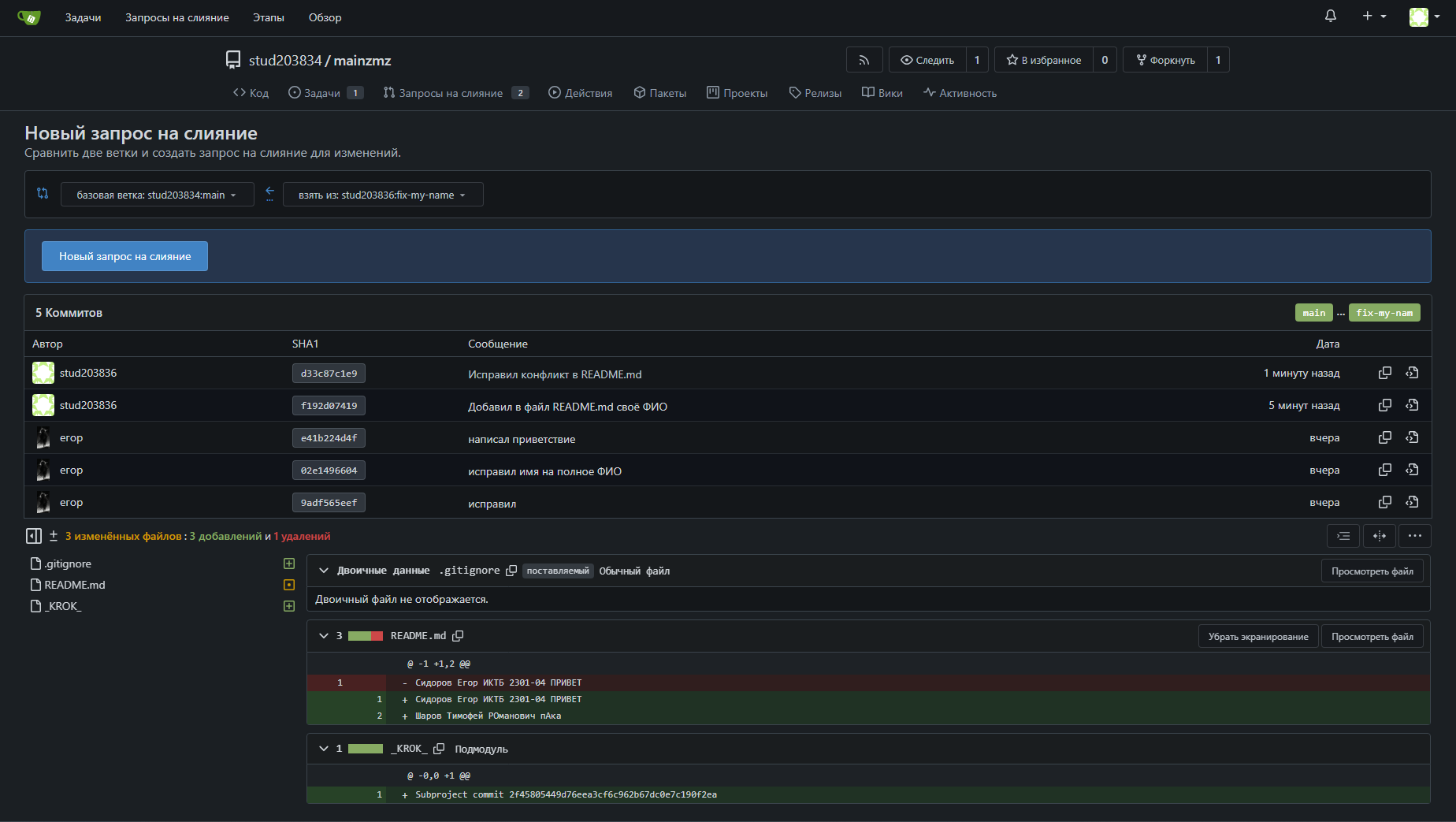Click the Новый запрос на слияние button
Image resolution: width=1456 pixels, height=822 pixels.
(124, 256)
